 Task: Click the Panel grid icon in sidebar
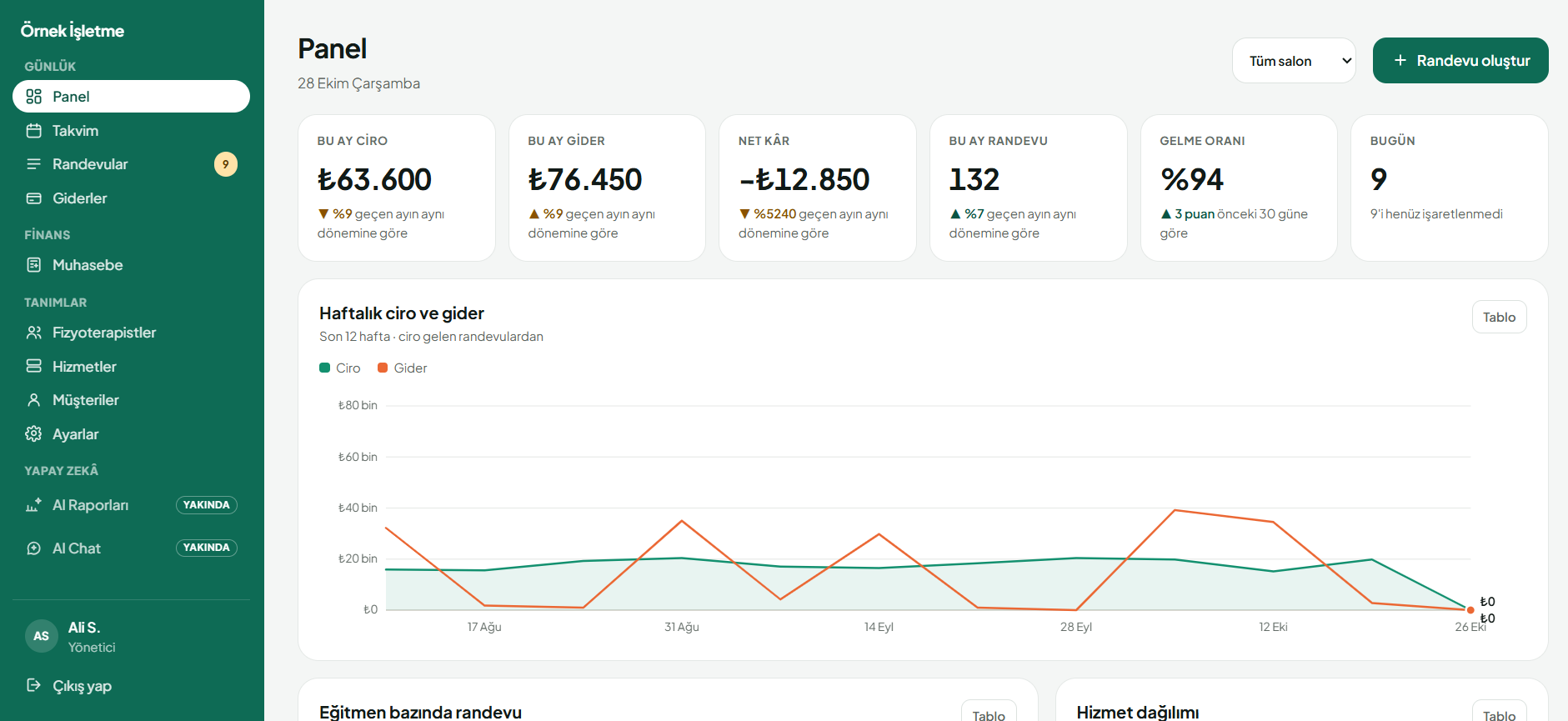pyautogui.click(x=34, y=97)
